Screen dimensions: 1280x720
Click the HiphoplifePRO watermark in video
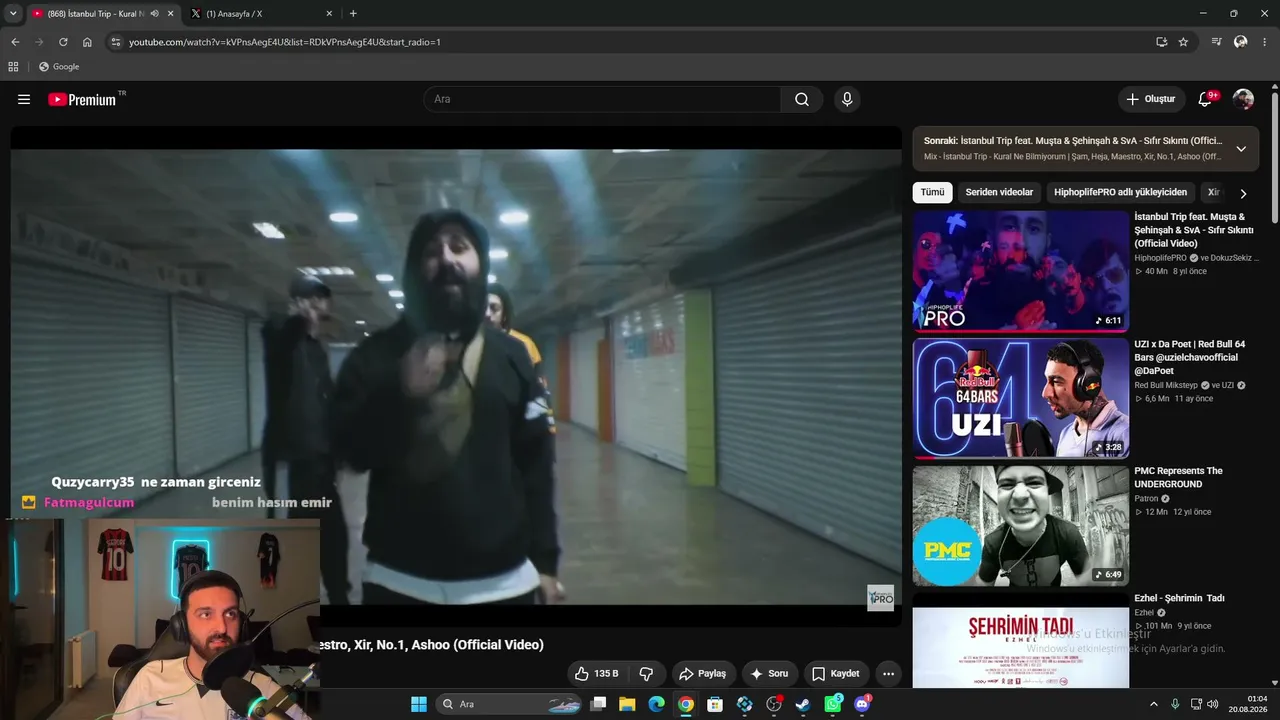[880, 598]
